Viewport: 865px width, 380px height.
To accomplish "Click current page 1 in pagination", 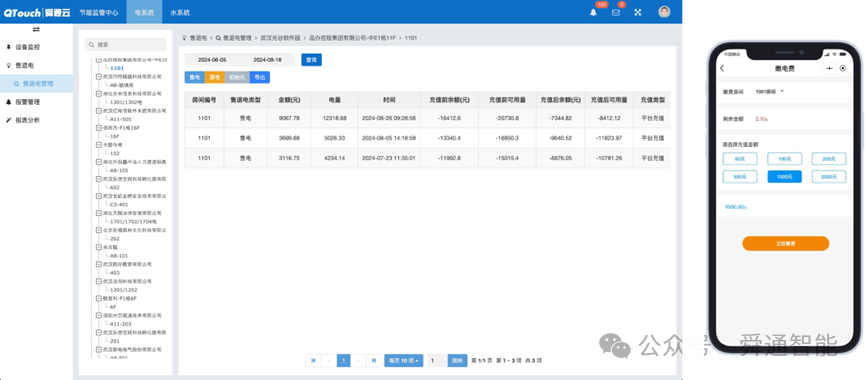I will click(344, 360).
